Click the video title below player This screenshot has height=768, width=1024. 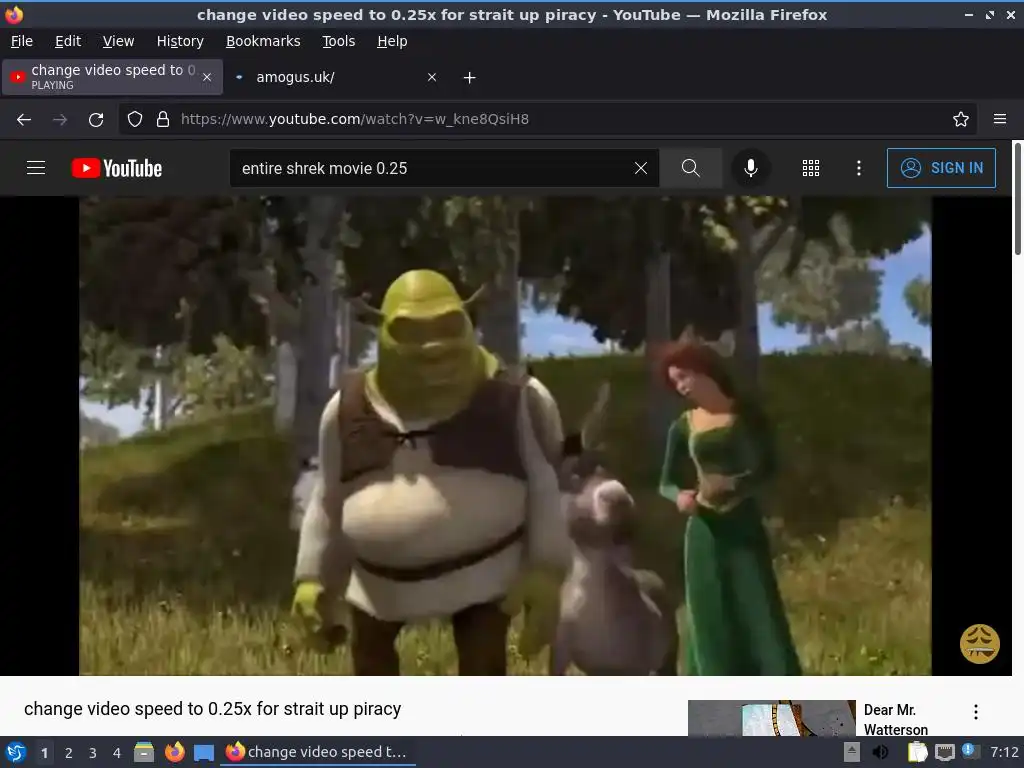coord(212,709)
